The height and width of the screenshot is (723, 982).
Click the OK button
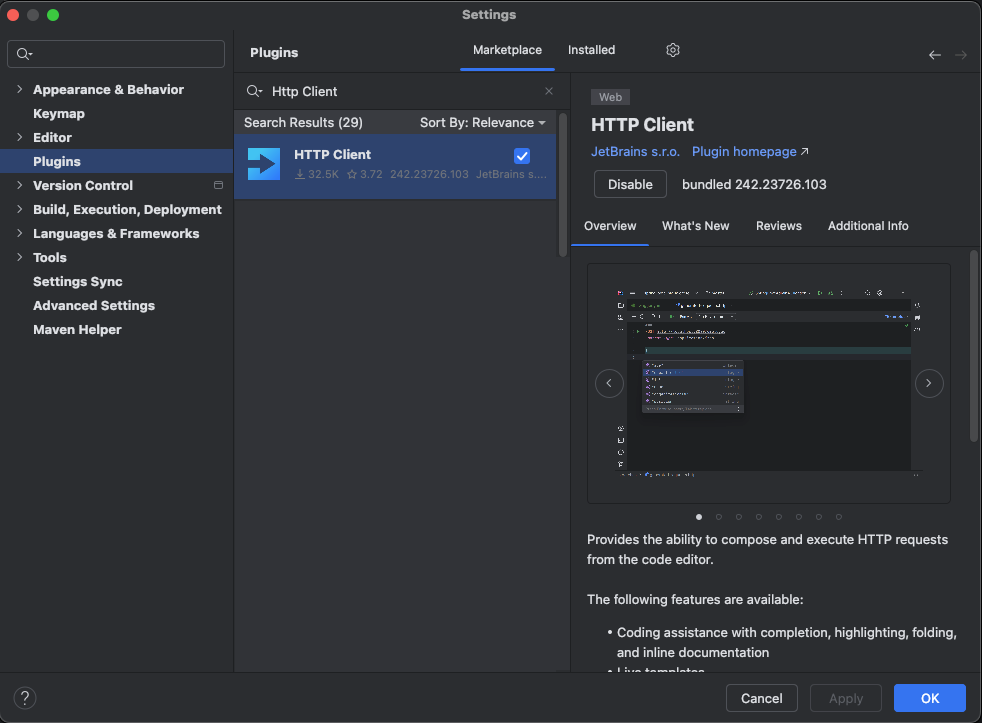(x=929, y=698)
